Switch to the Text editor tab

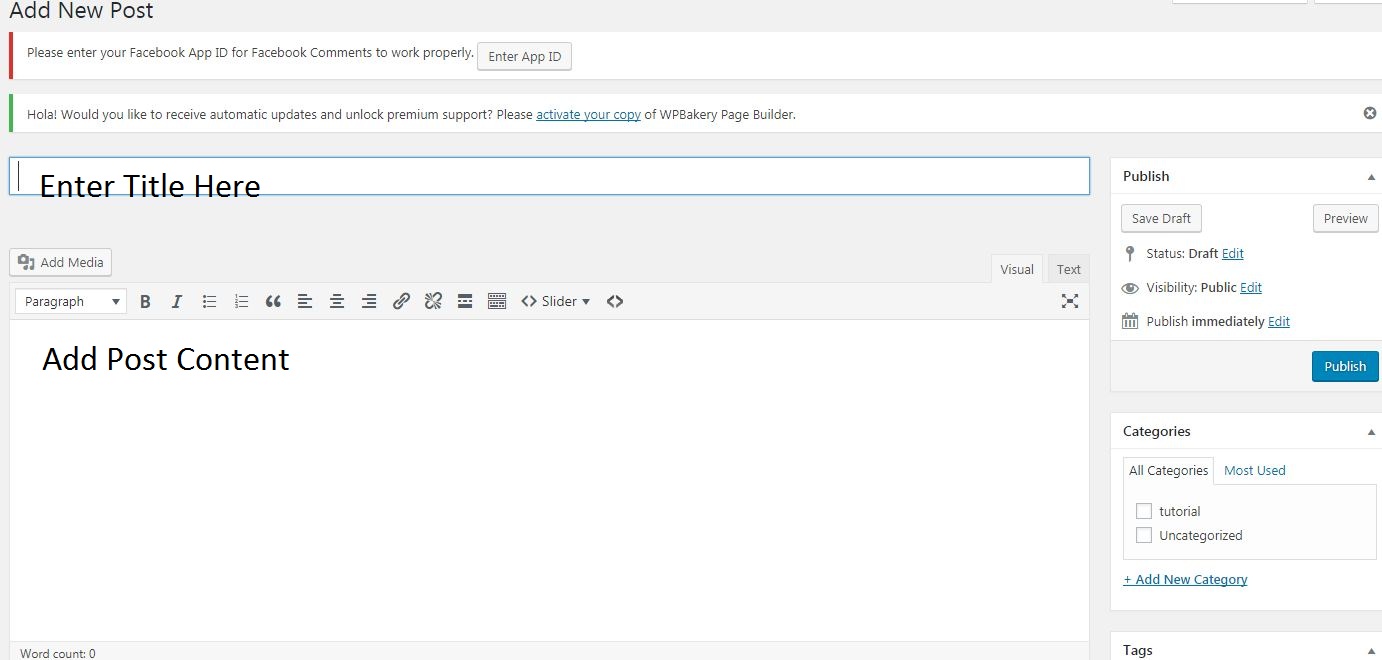[1068, 269]
